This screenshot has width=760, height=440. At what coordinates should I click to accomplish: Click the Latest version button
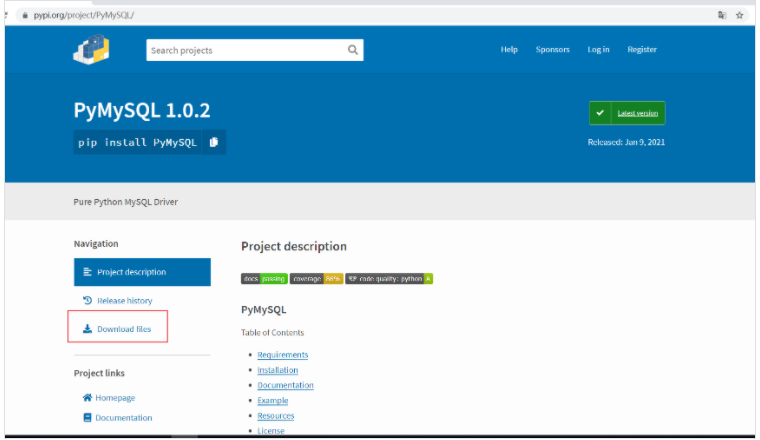coord(627,113)
